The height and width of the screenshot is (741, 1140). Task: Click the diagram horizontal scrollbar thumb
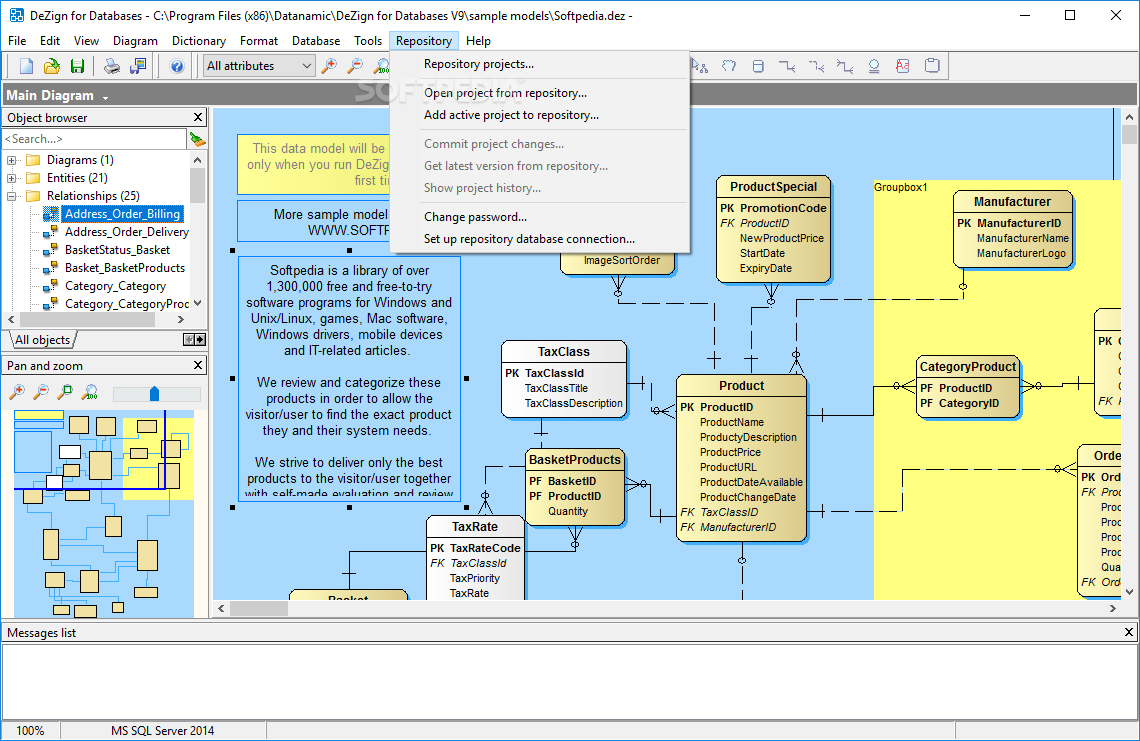pos(259,609)
